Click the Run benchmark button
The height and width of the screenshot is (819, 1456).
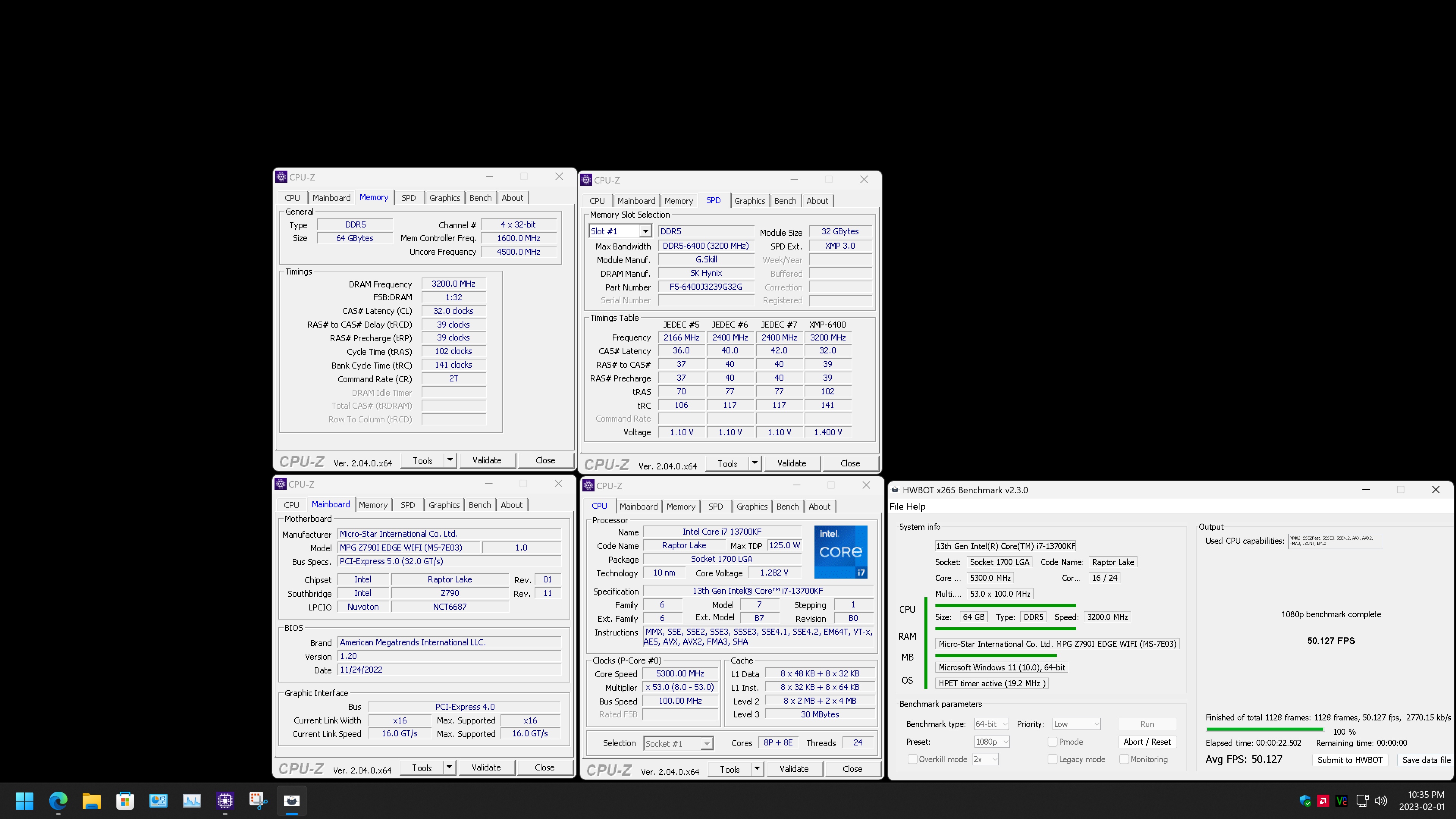coord(1147,724)
